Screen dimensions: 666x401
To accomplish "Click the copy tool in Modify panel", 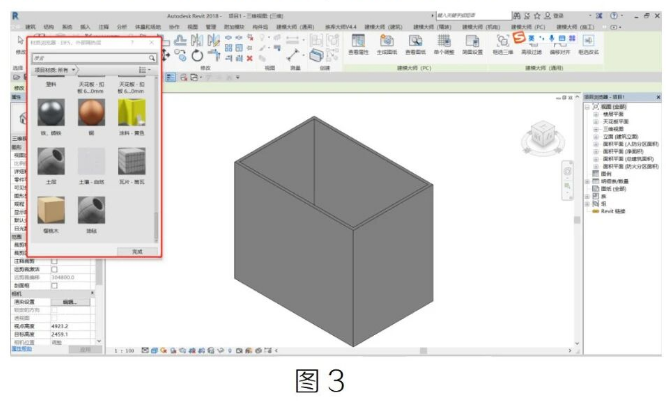I will [182, 56].
